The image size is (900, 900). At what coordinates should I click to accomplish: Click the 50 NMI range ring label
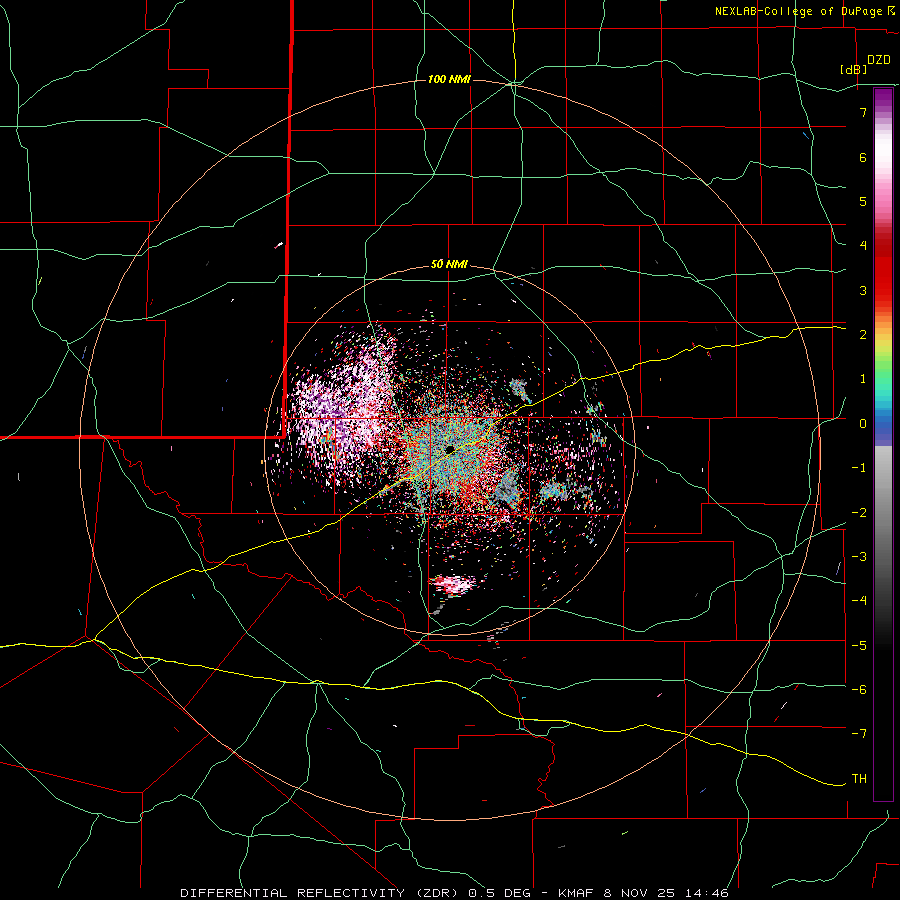(449, 265)
